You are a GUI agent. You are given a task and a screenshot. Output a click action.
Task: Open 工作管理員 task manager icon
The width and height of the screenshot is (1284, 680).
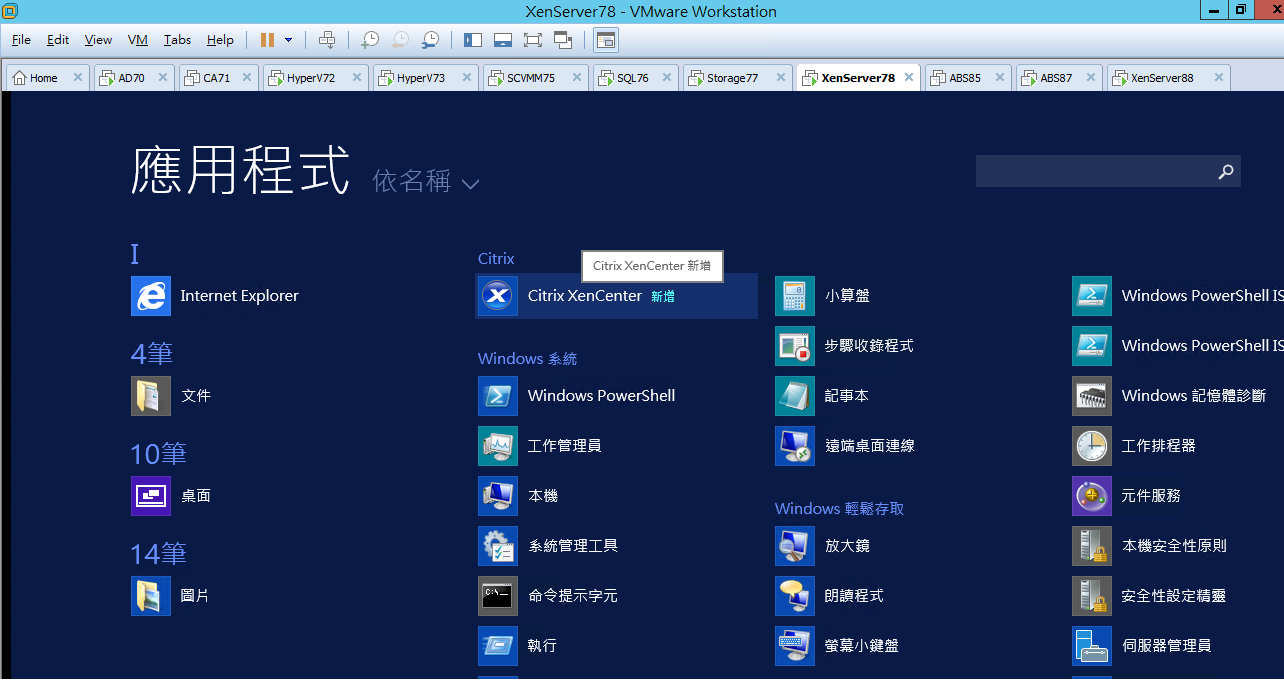(498, 446)
